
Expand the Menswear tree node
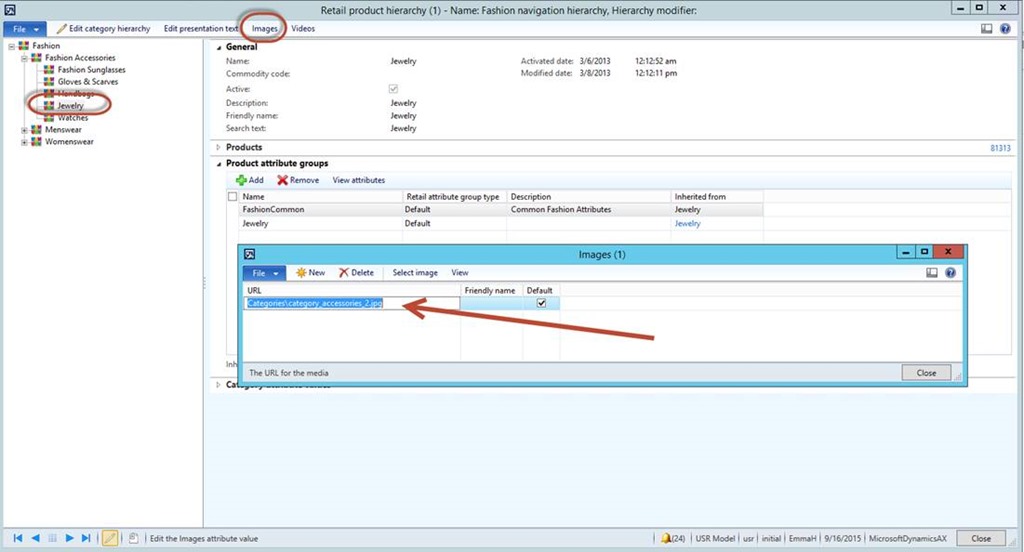[24, 130]
